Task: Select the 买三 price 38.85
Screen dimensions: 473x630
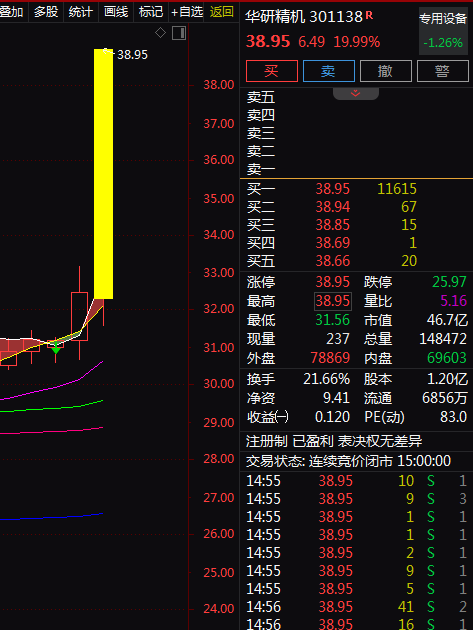Action: 332,225
